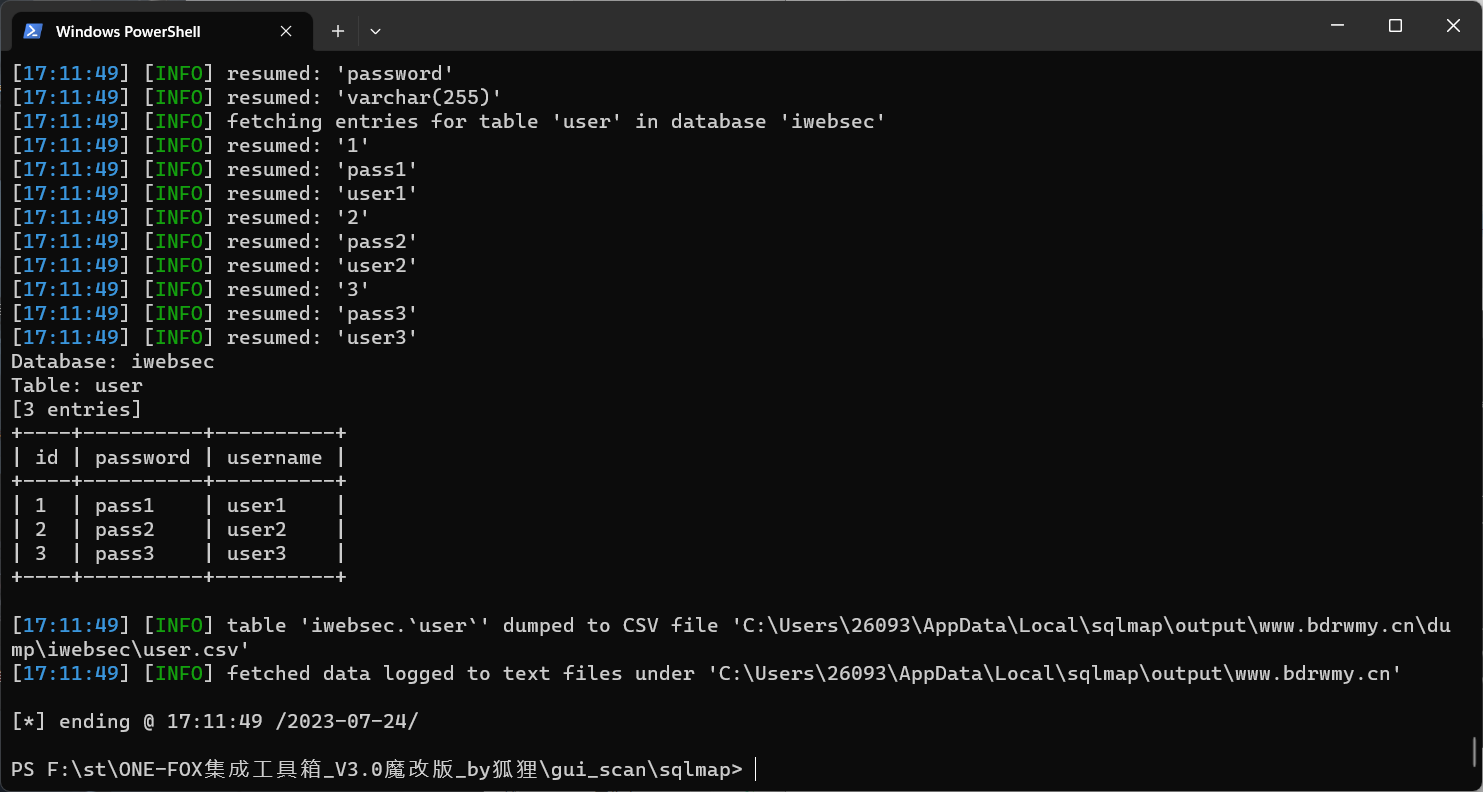Click the 'username' column header in table
1483x792 pixels.
pos(274,457)
